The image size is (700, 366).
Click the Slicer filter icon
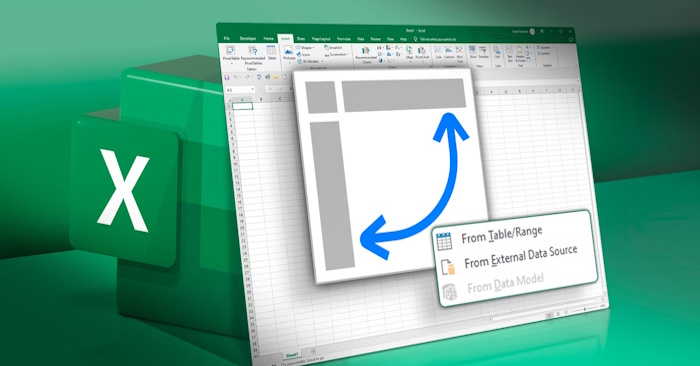coord(473,49)
